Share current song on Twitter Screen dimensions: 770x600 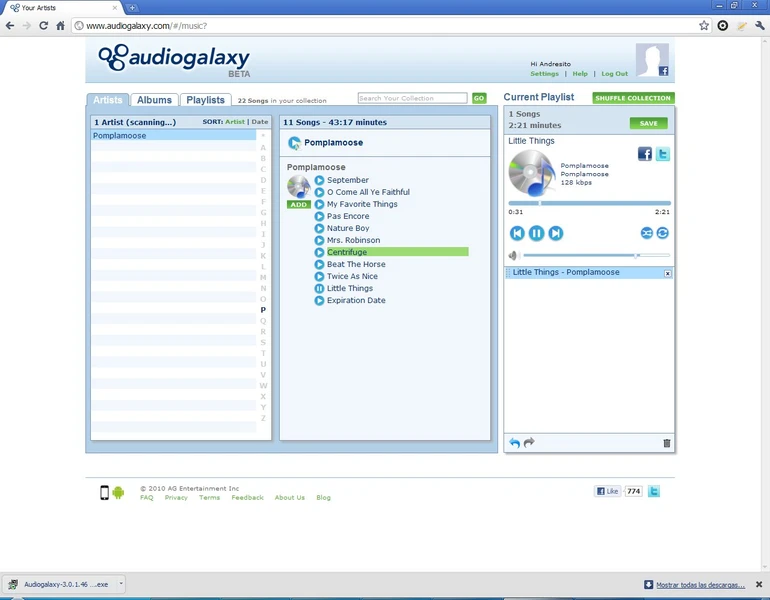[x=662, y=154]
